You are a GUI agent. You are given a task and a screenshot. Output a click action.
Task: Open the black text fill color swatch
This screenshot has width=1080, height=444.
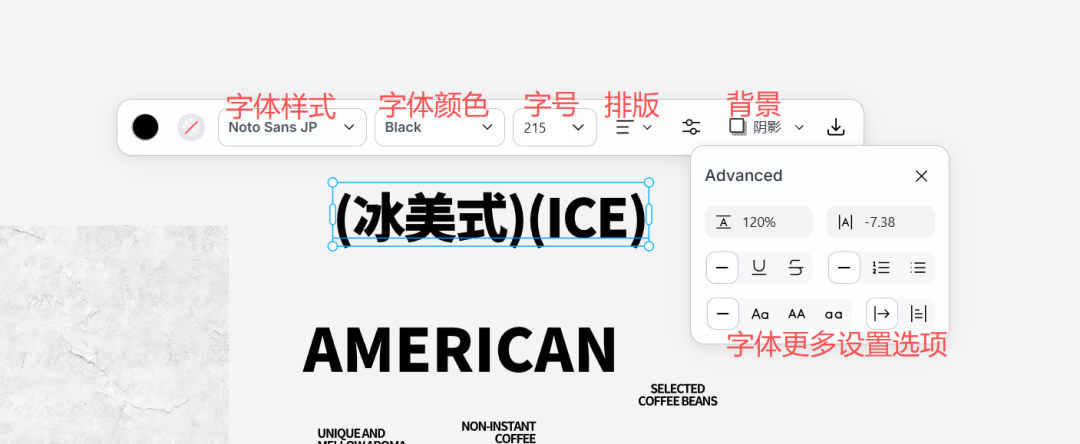tap(145, 127)
